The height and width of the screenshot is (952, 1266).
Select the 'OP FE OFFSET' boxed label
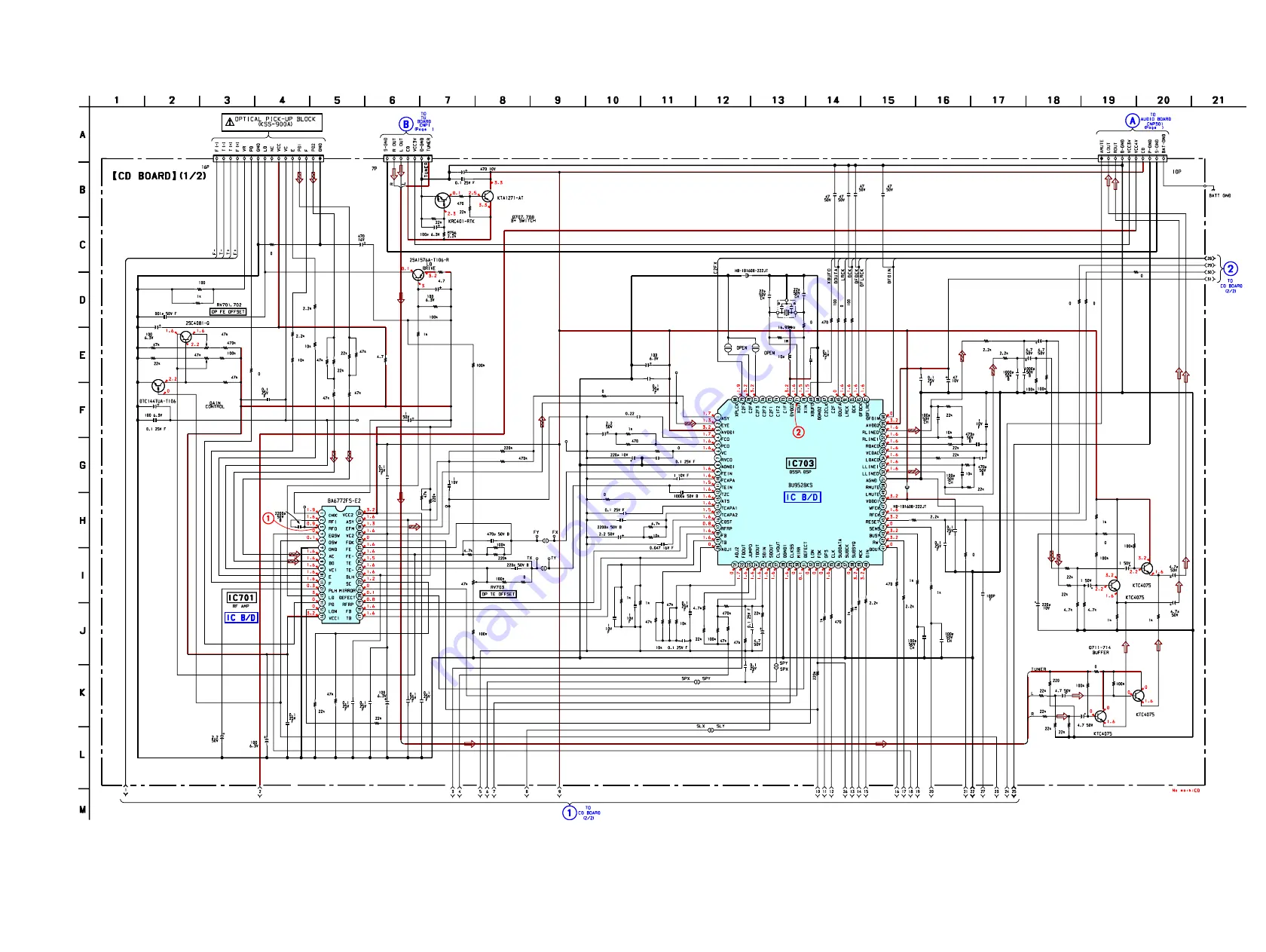tap(228, 311)
